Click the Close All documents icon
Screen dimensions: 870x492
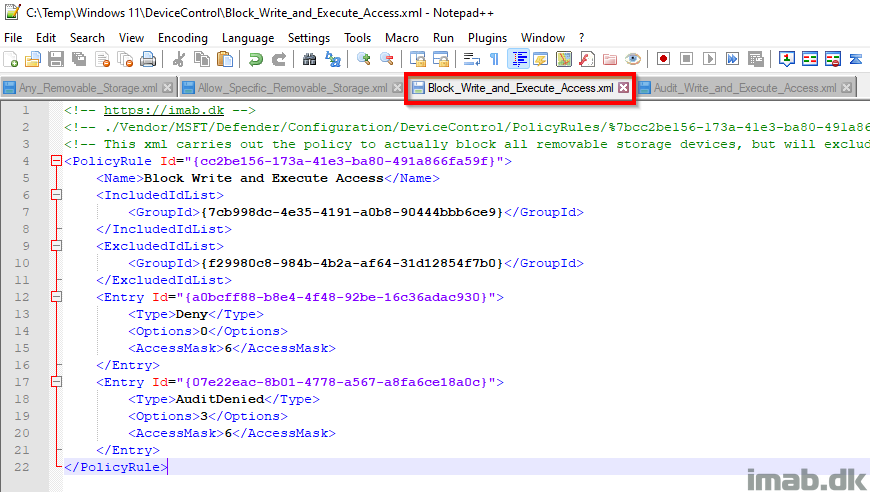[125, 59]
